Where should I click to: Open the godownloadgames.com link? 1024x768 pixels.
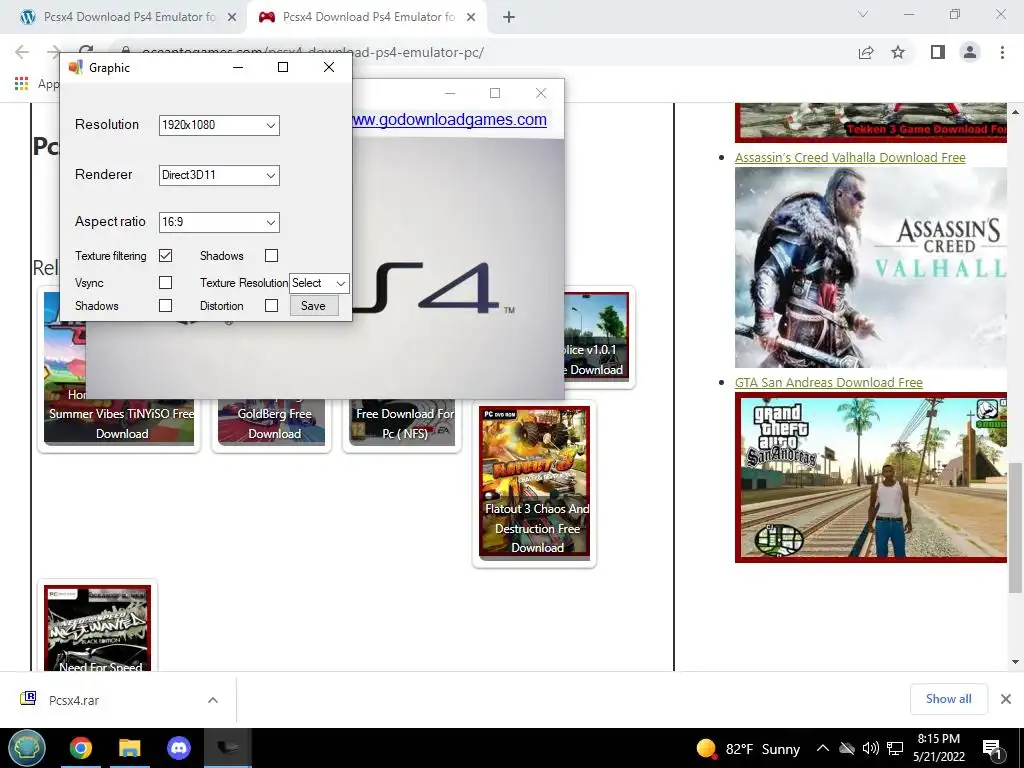point(449,120)
